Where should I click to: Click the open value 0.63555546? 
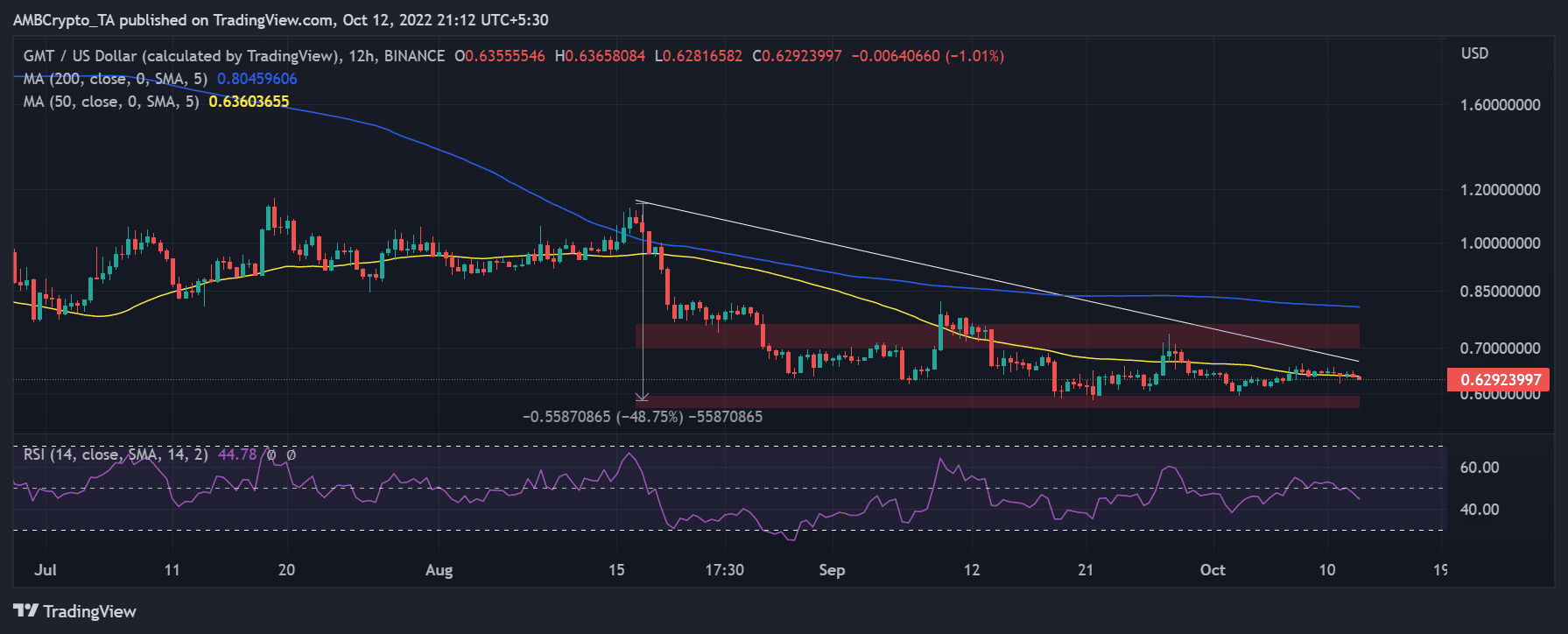coord(504,56)
